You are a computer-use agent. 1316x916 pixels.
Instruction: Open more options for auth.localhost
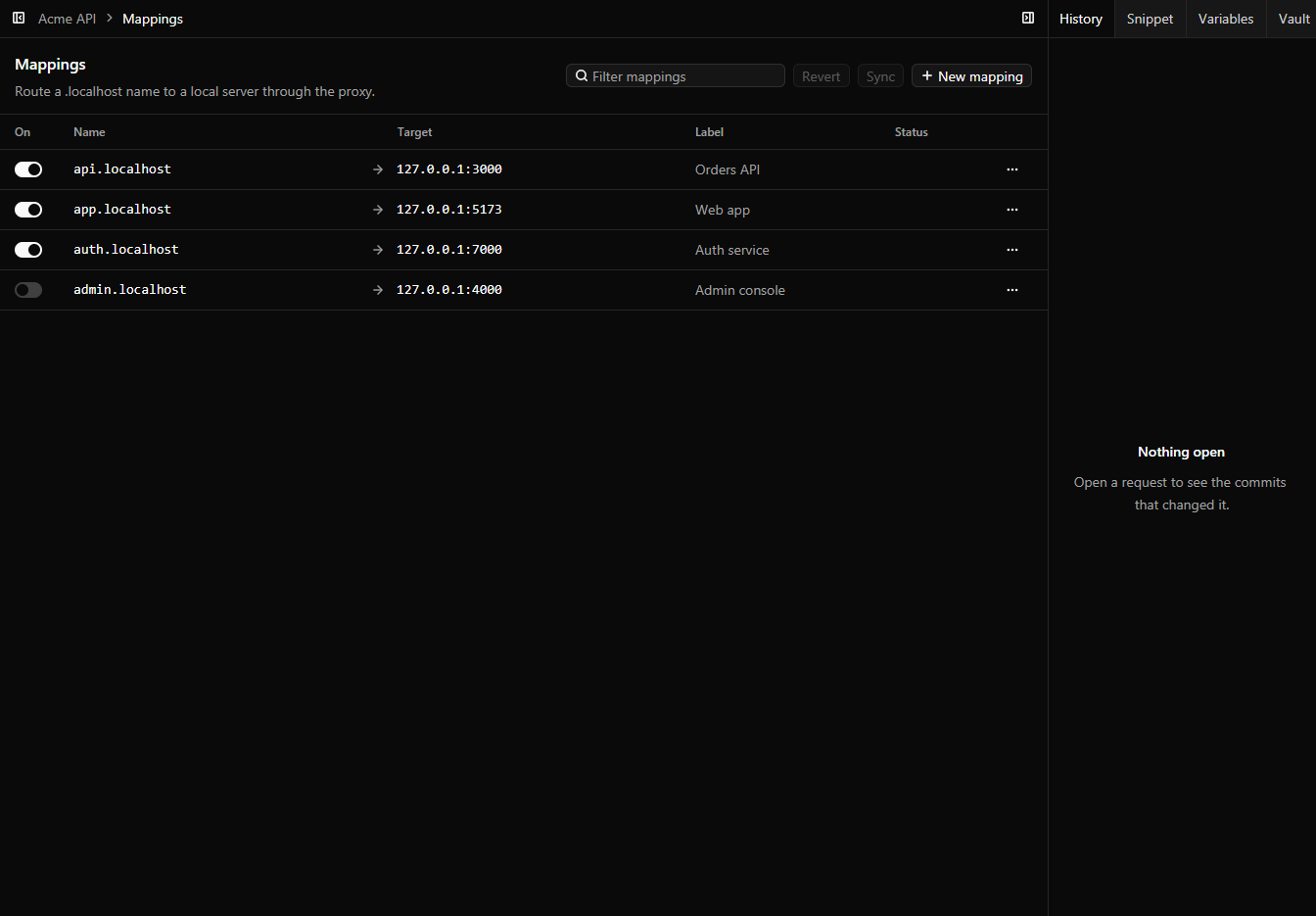(1012, 250)
